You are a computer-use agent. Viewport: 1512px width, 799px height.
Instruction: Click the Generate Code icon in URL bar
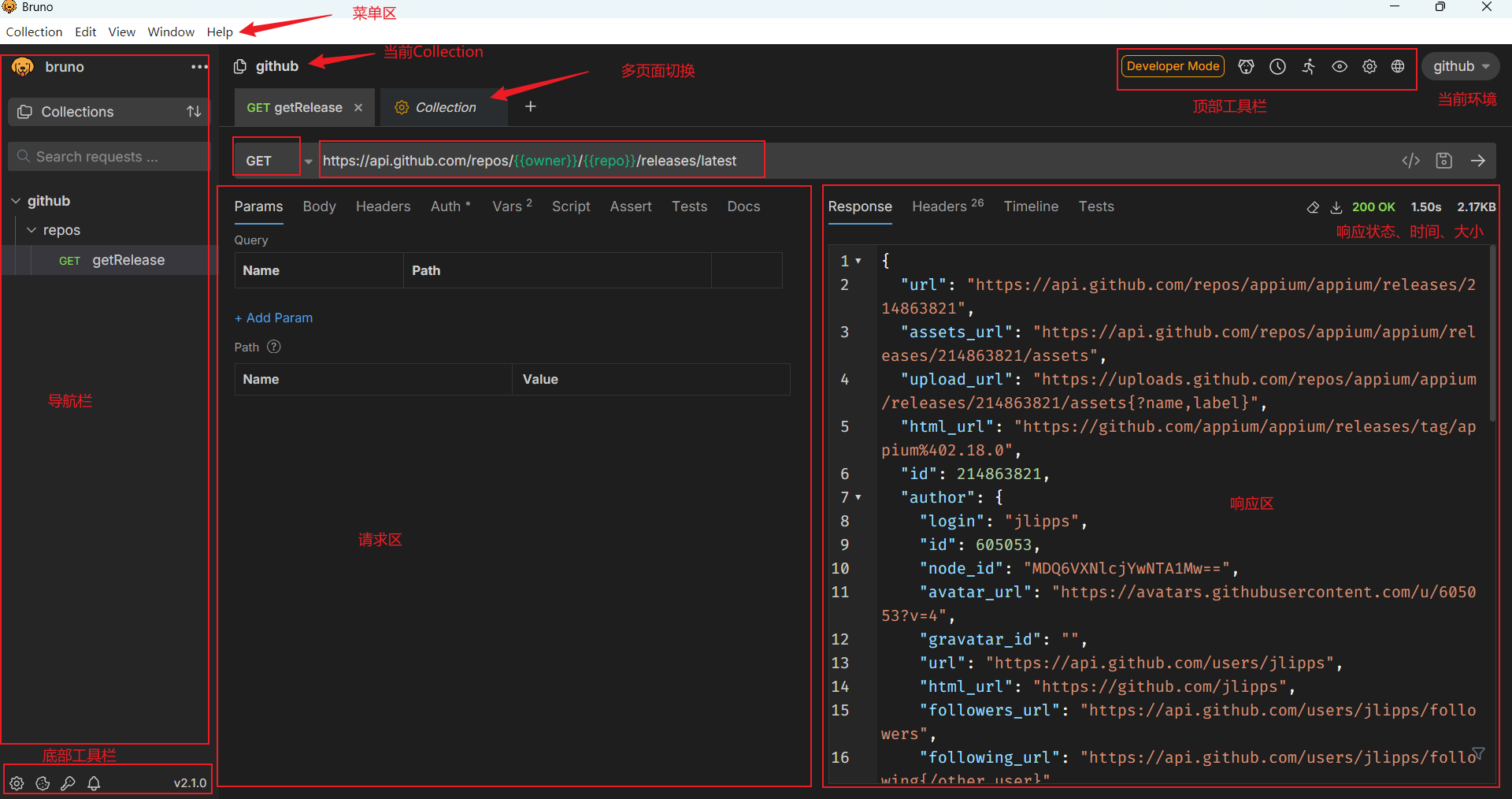click(1410, 161)
